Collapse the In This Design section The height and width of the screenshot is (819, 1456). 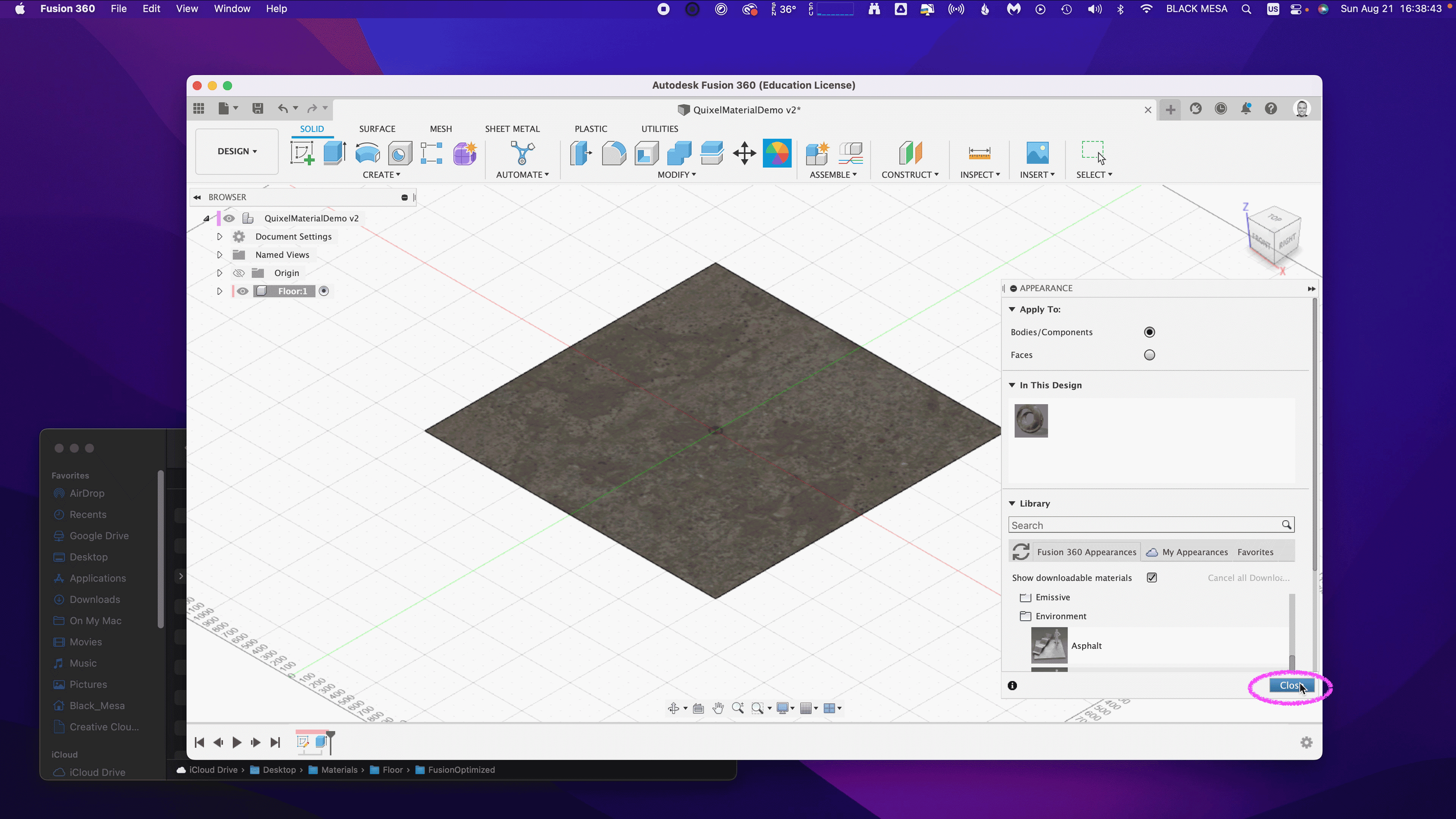1012,385
